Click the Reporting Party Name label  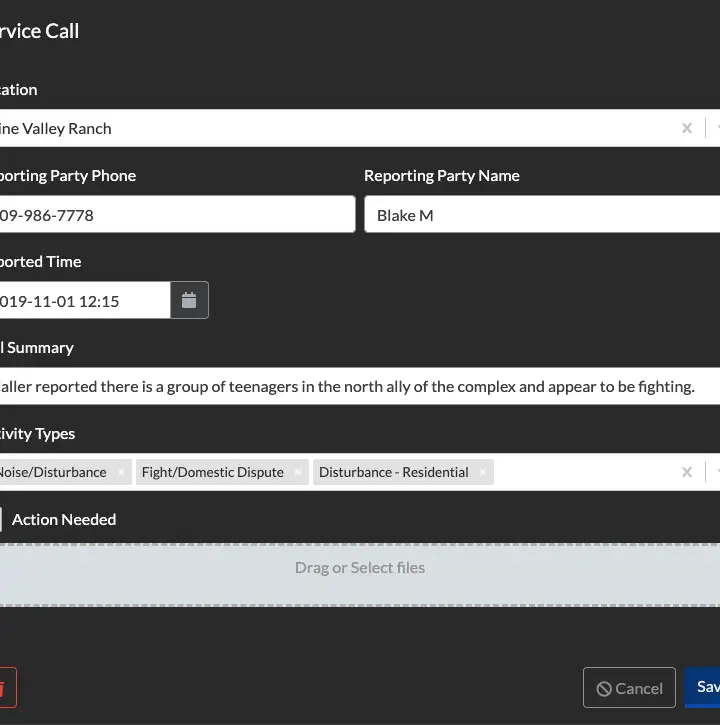point(442,176)
